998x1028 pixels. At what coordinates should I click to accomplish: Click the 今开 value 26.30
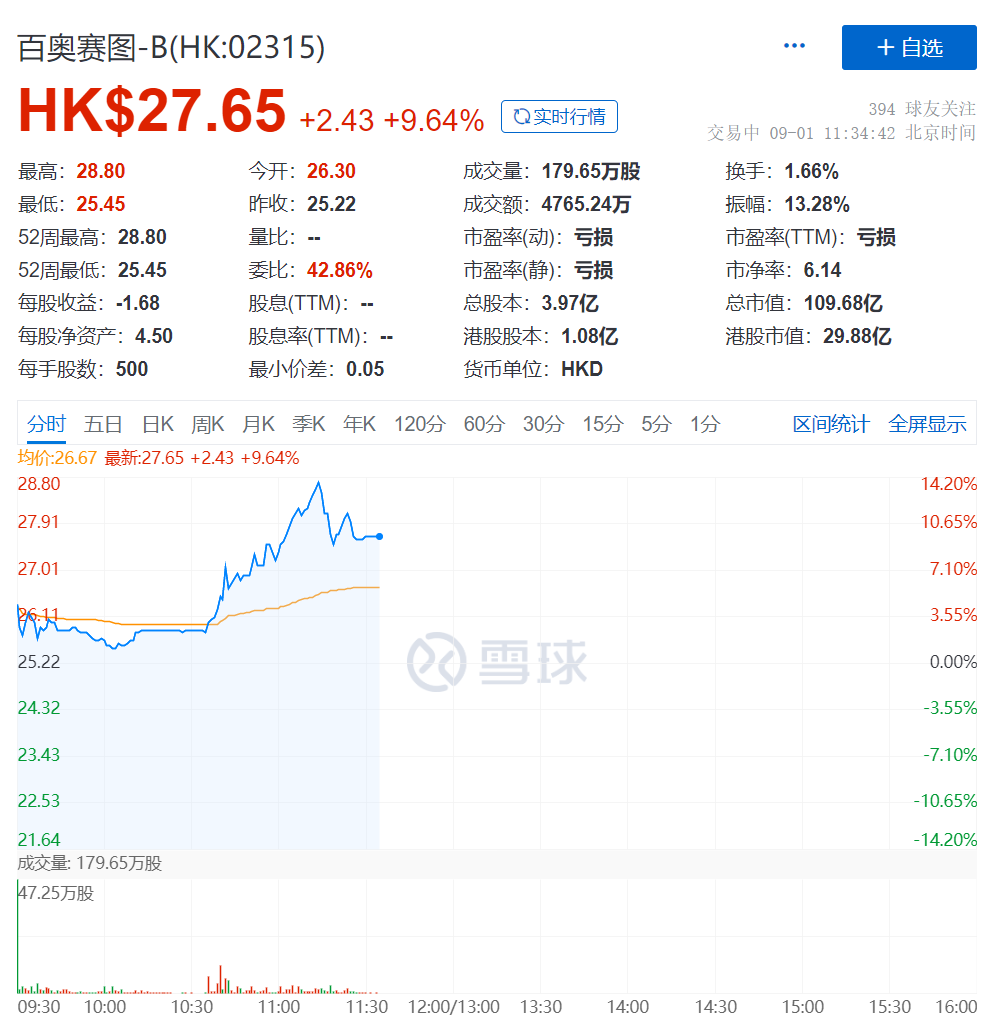[x=331, y=171]
